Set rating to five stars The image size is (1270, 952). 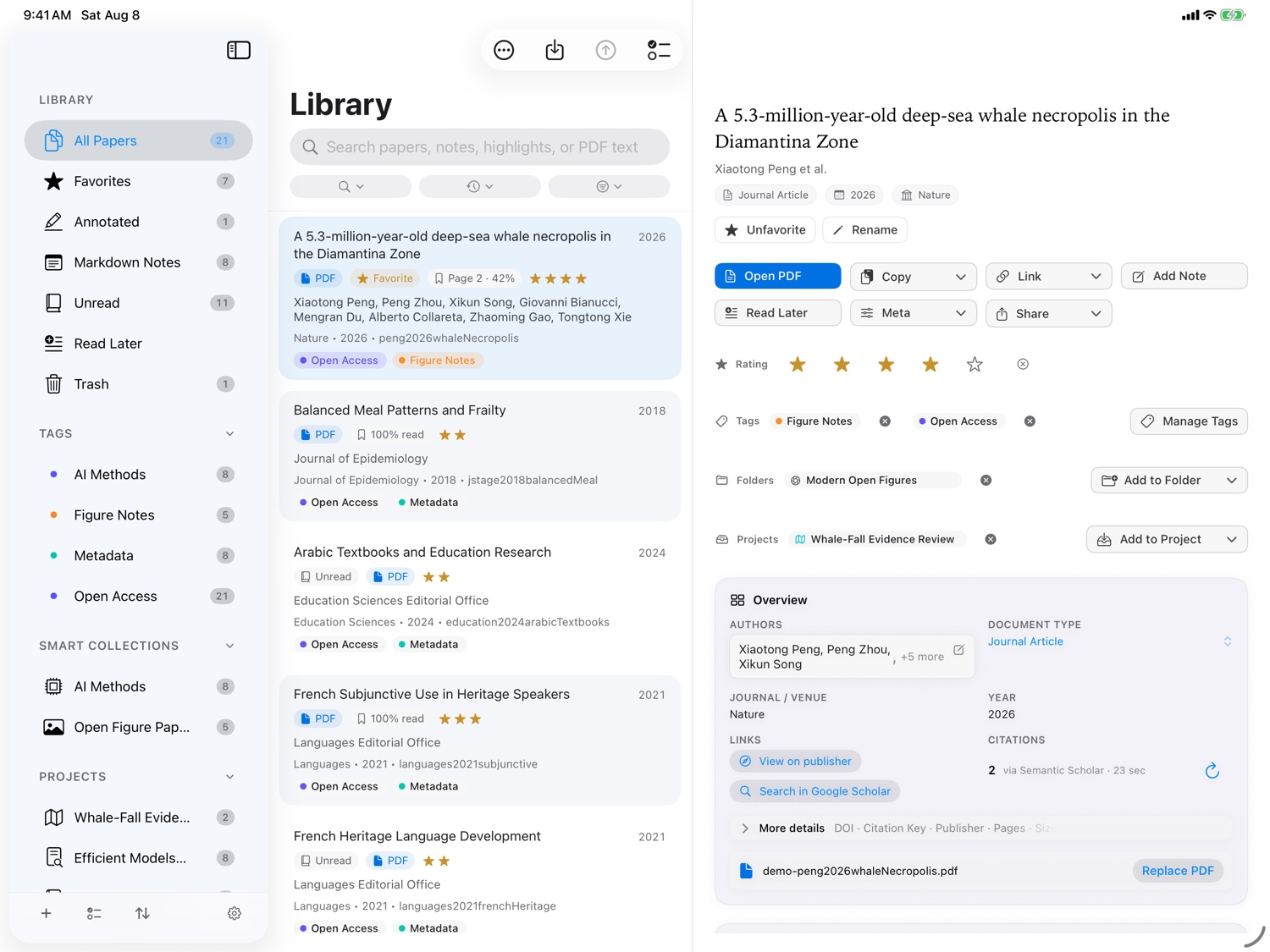[x=975, y=364]
